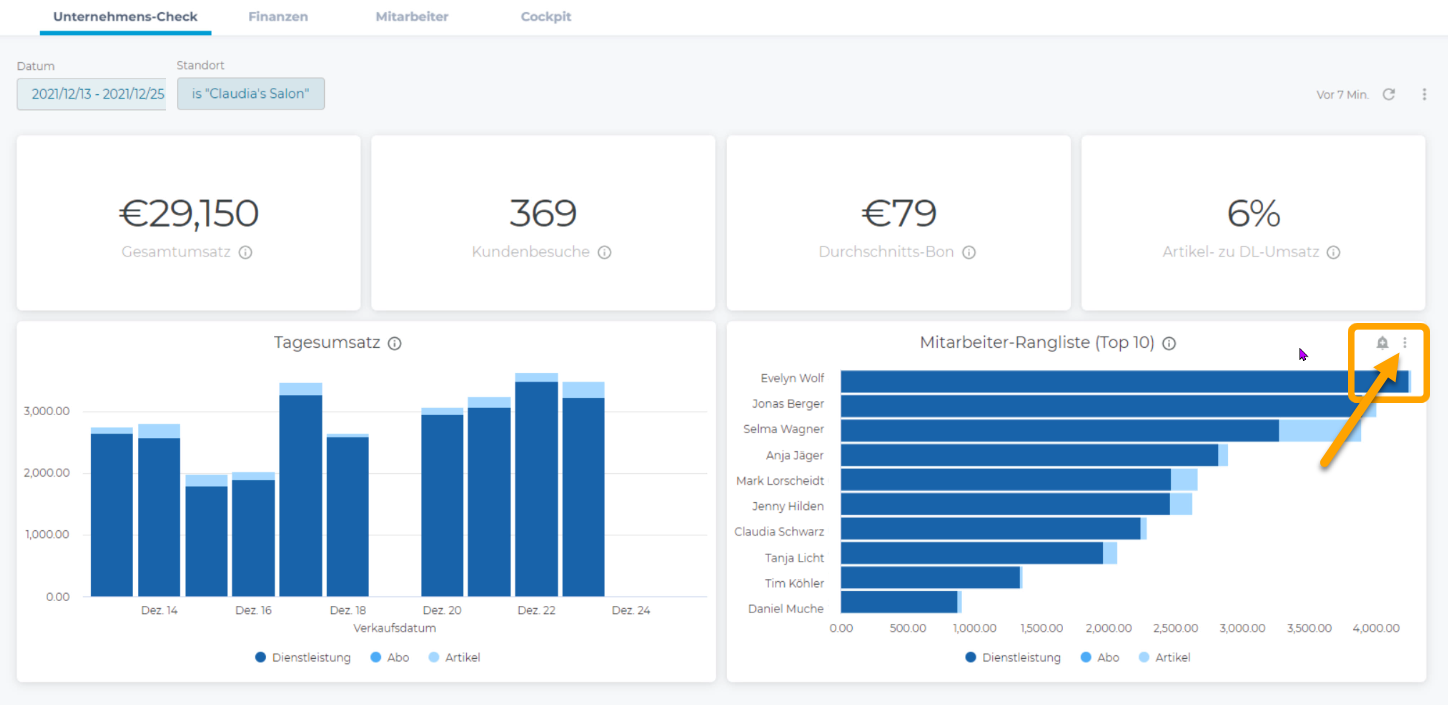Screen dimensions: 1448x705
Task: Click Evelyn Wolf's bar in ranking chart
Action: pyautogui.click(x=1120, y=381)
